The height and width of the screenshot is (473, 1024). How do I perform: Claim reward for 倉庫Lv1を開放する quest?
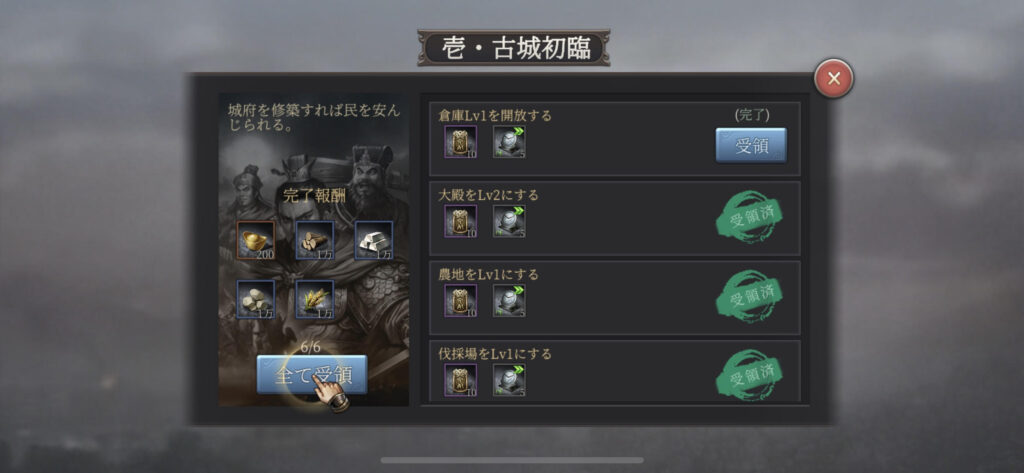[x=751, y=145]
